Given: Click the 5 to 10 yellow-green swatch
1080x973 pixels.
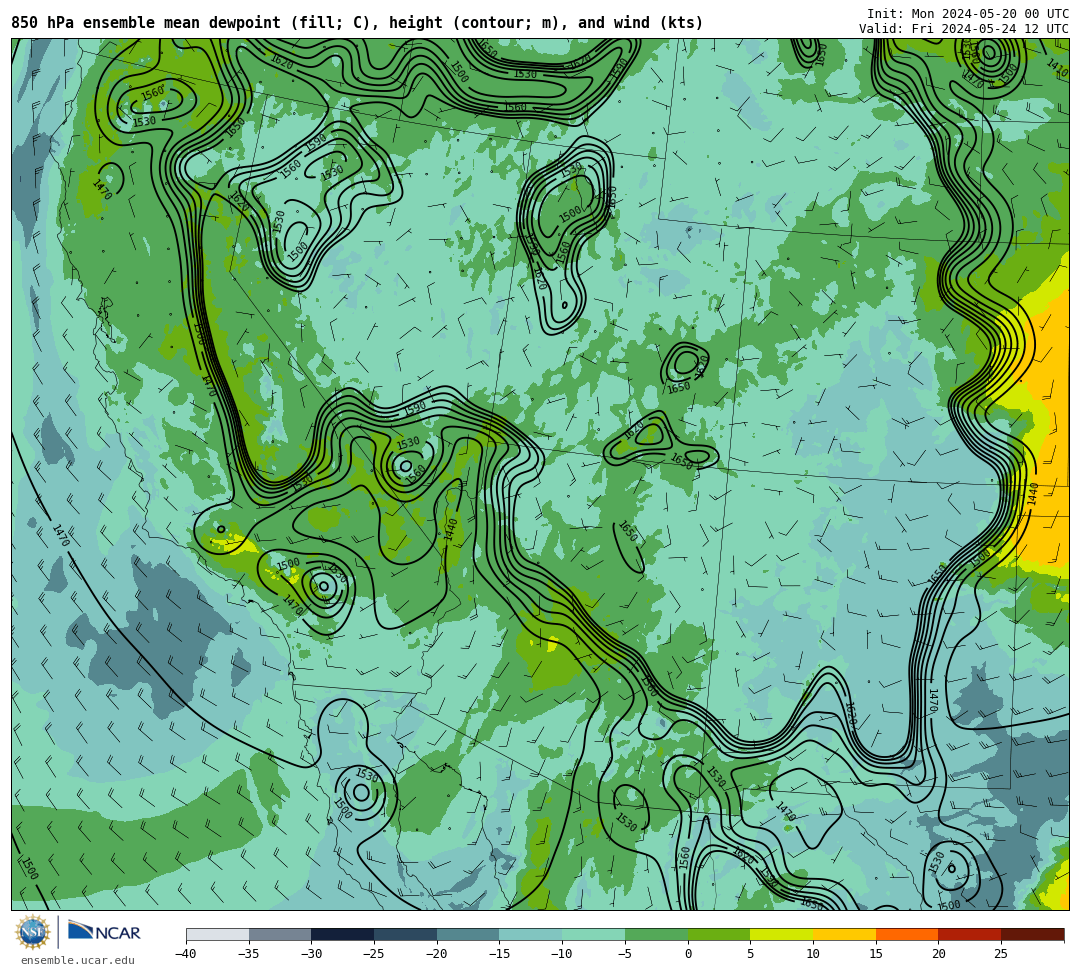Looking at the screenshot, I should click(782, 934).
